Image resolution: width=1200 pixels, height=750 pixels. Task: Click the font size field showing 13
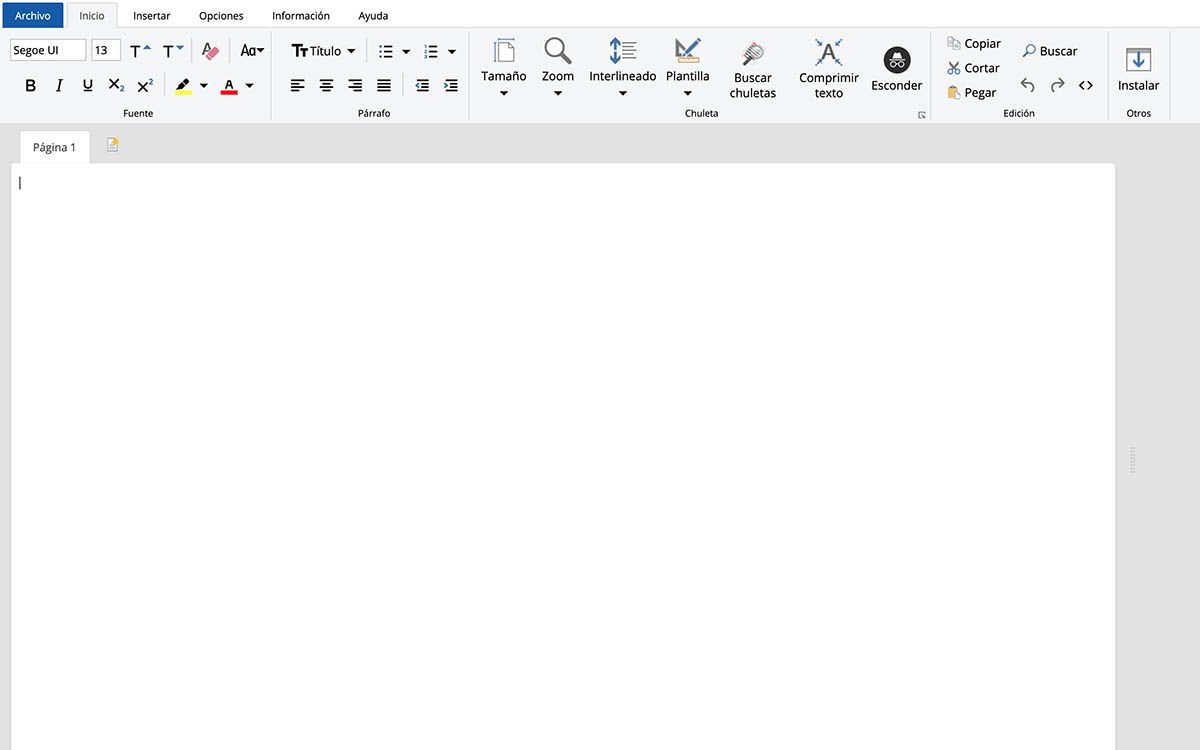pyautogui.click(x=106, y=50)
